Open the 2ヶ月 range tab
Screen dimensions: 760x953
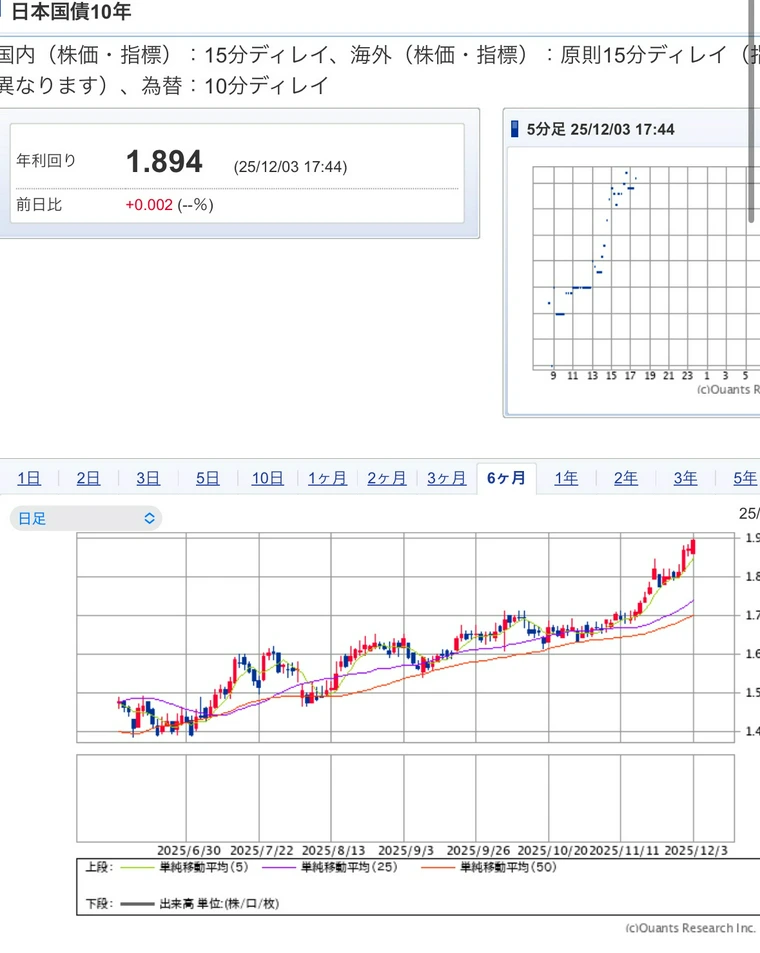tap(386, 478)
